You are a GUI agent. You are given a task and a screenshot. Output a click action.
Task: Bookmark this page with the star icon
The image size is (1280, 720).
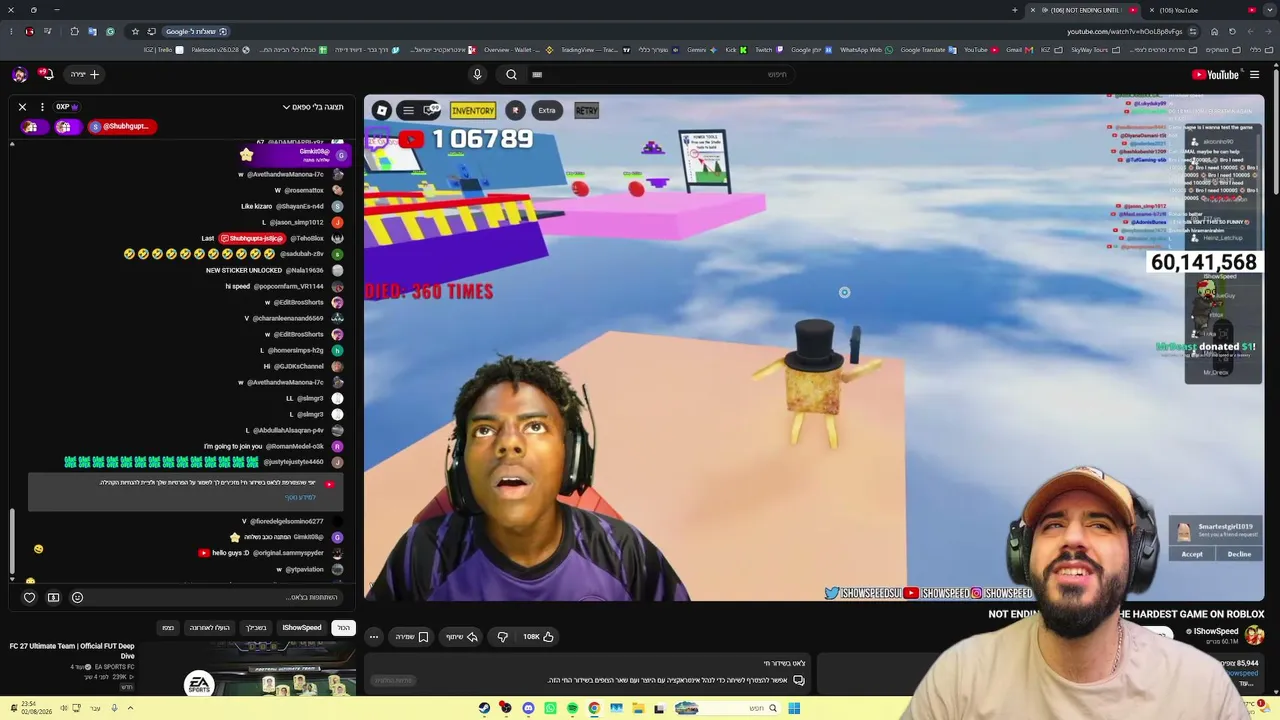tap(135, 31)
